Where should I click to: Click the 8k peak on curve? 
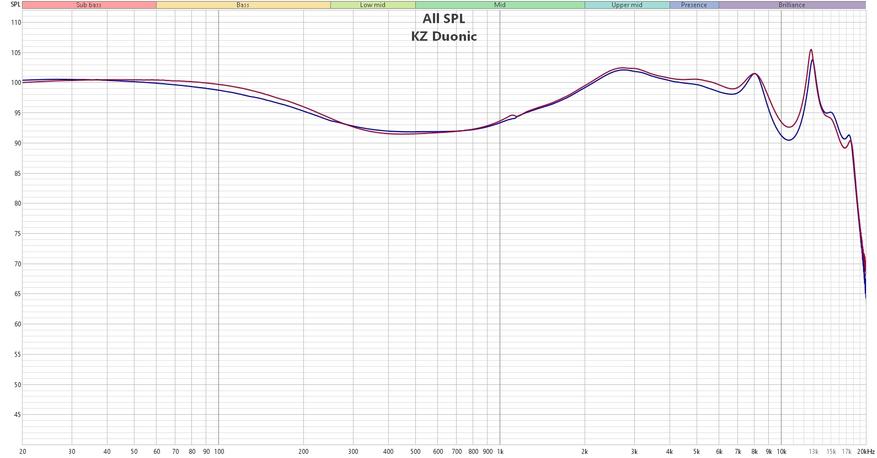tap(755, 74)
